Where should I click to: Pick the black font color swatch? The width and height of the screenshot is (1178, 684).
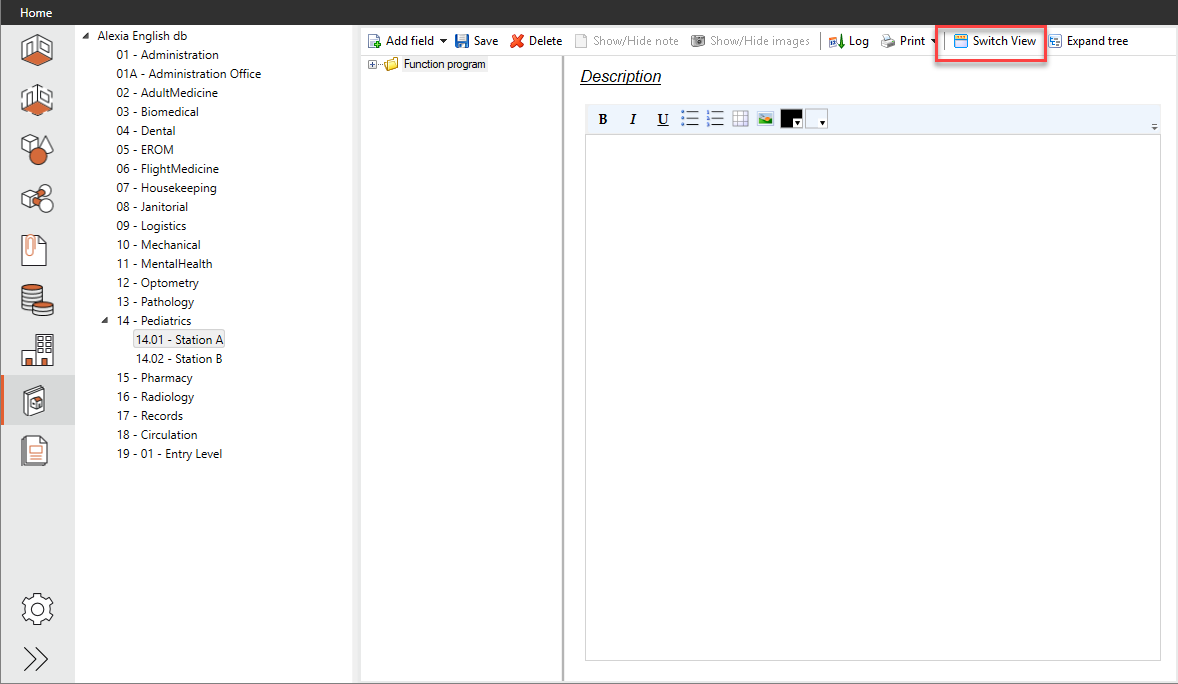(788, 119)
